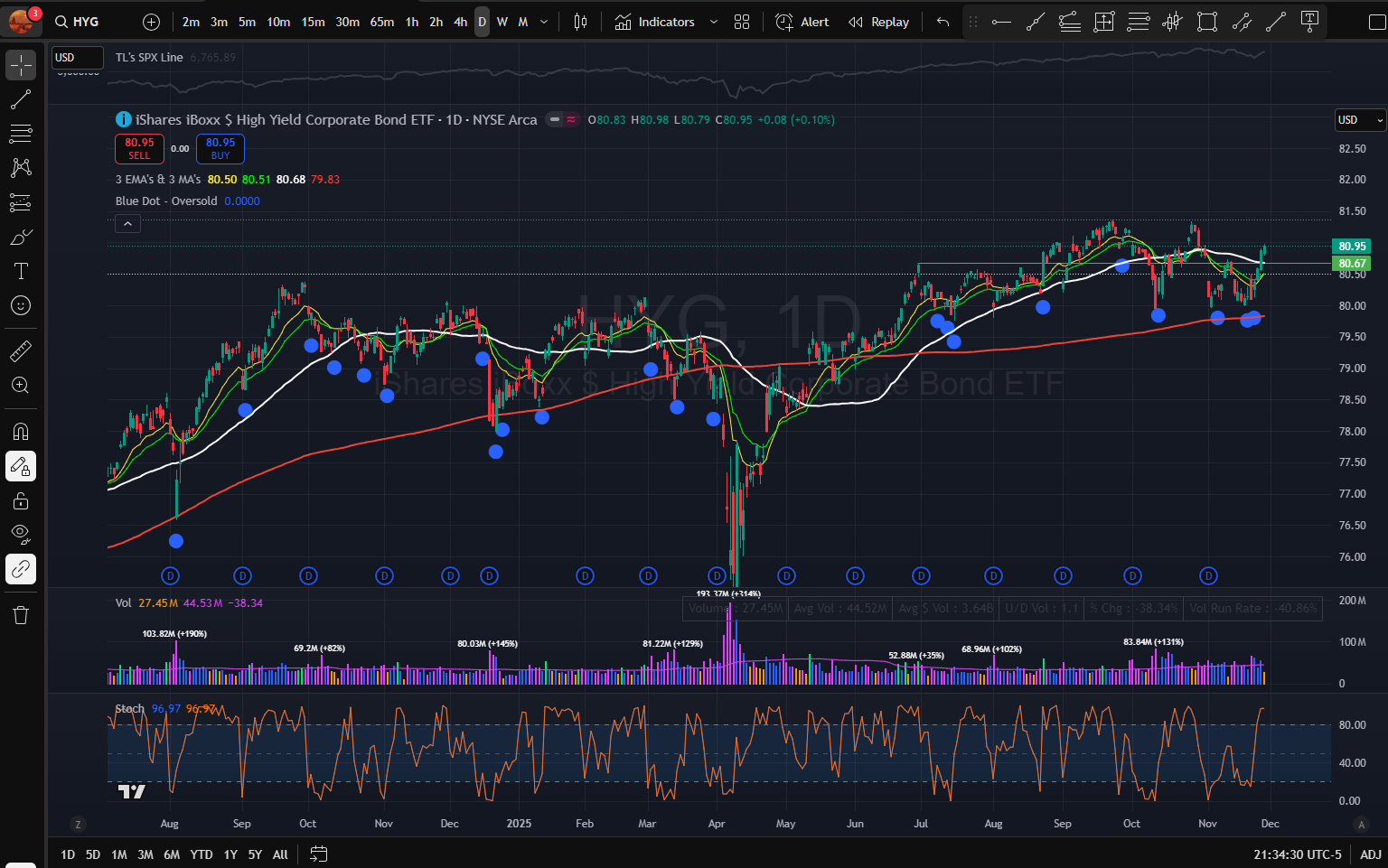Select the horizontal lines favorite tool
This screenshot has height=868, width=1388.
[1139, 22]
